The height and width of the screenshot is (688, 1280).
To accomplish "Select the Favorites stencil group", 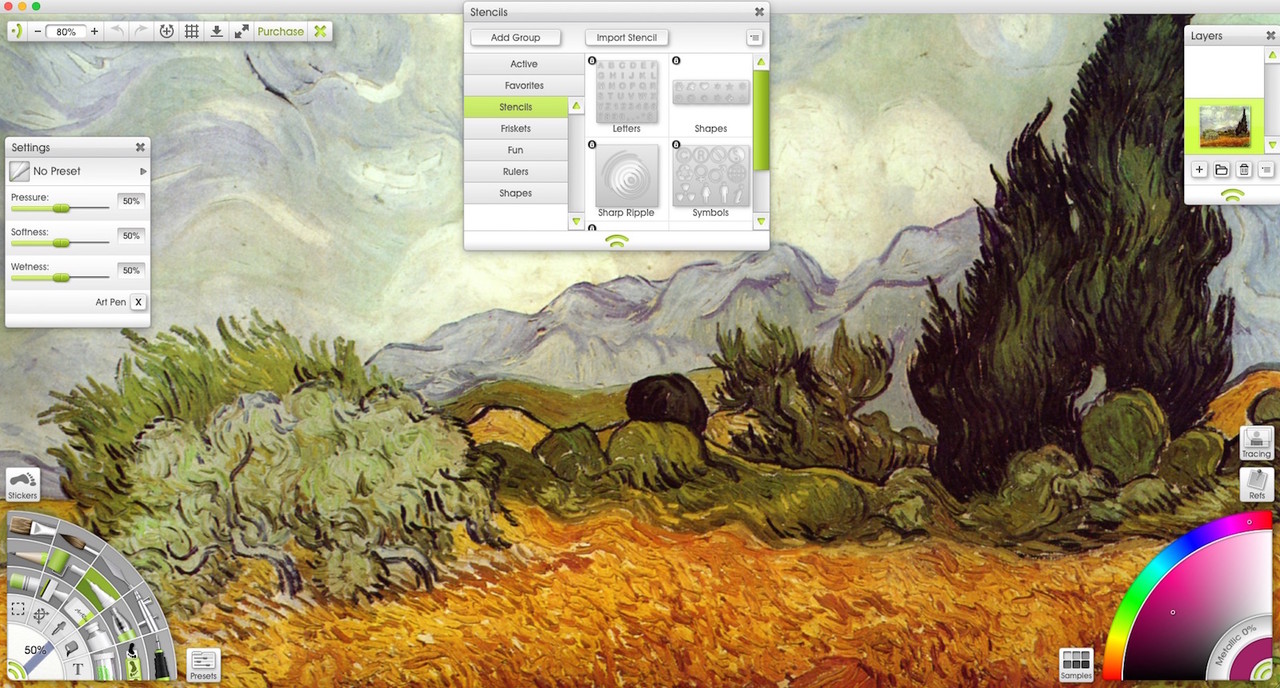I will coord(524,86).
